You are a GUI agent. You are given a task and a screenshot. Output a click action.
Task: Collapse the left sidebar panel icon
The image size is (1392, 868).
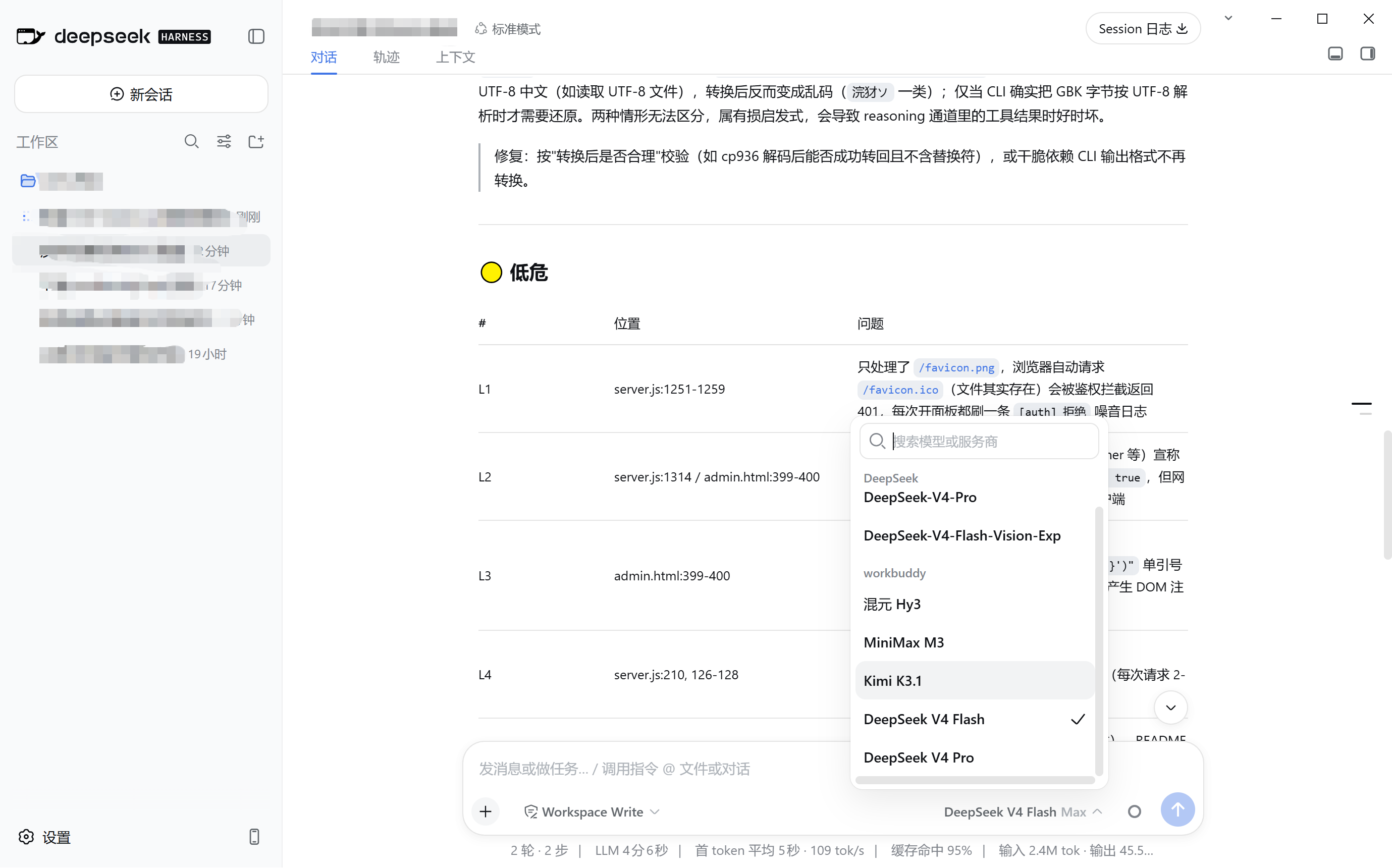click(256, 37)
